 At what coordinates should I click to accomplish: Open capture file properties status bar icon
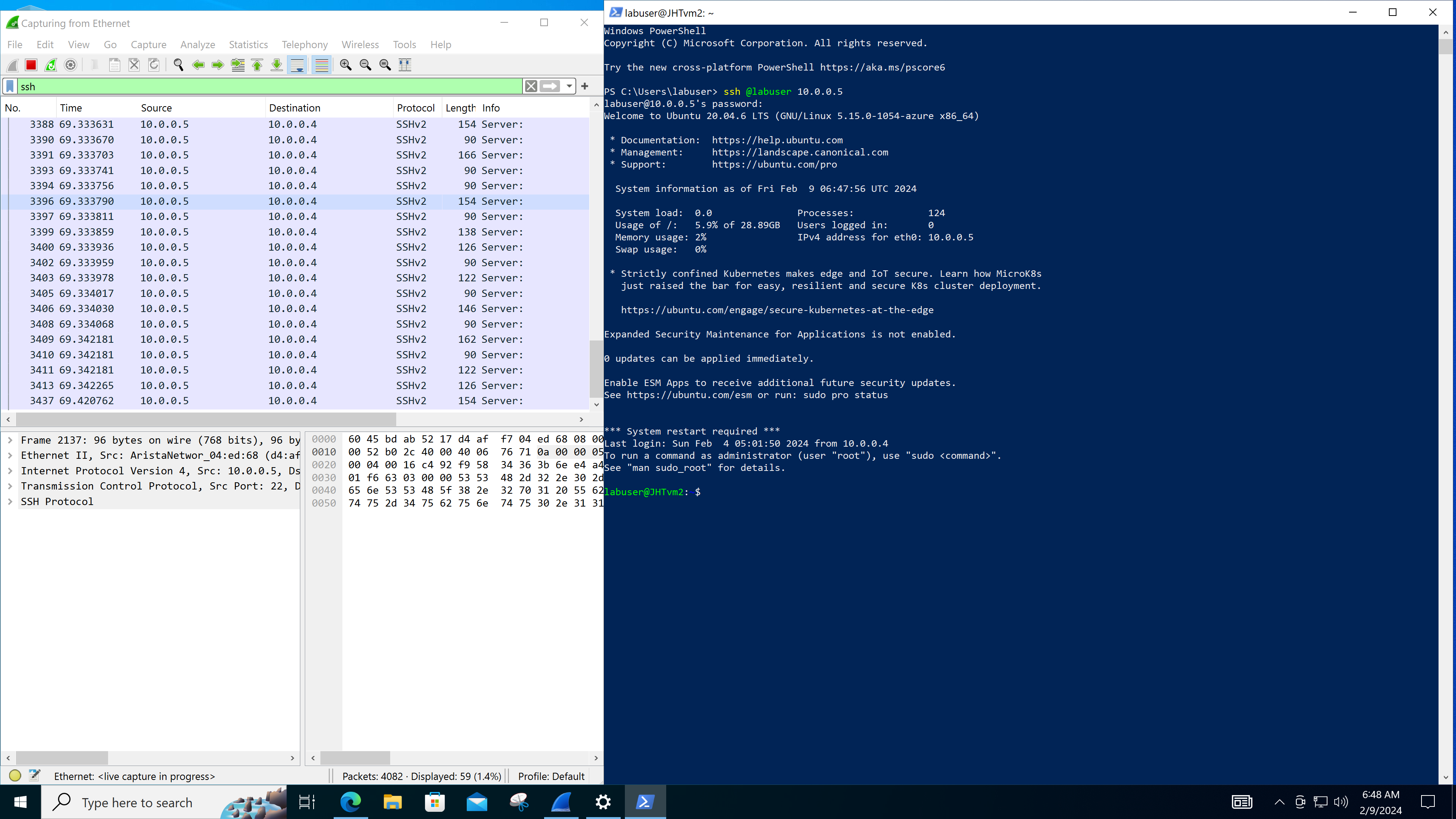35,775
